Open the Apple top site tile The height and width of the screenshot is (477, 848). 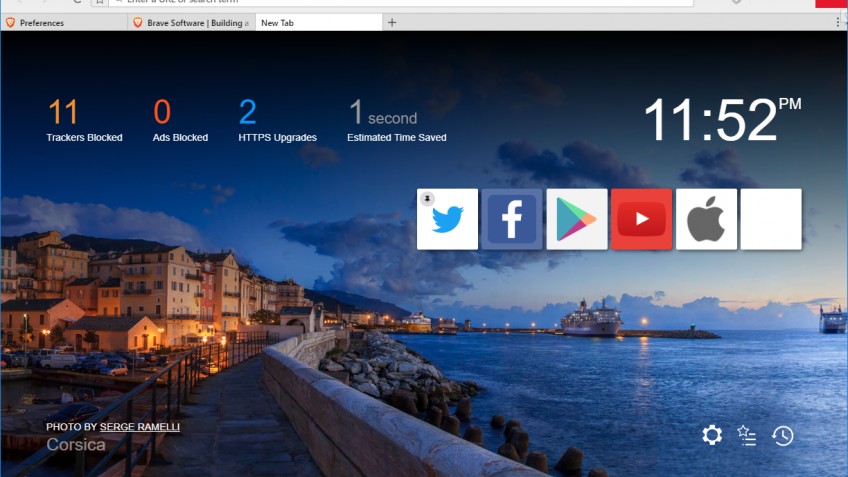tap(706, 219)
